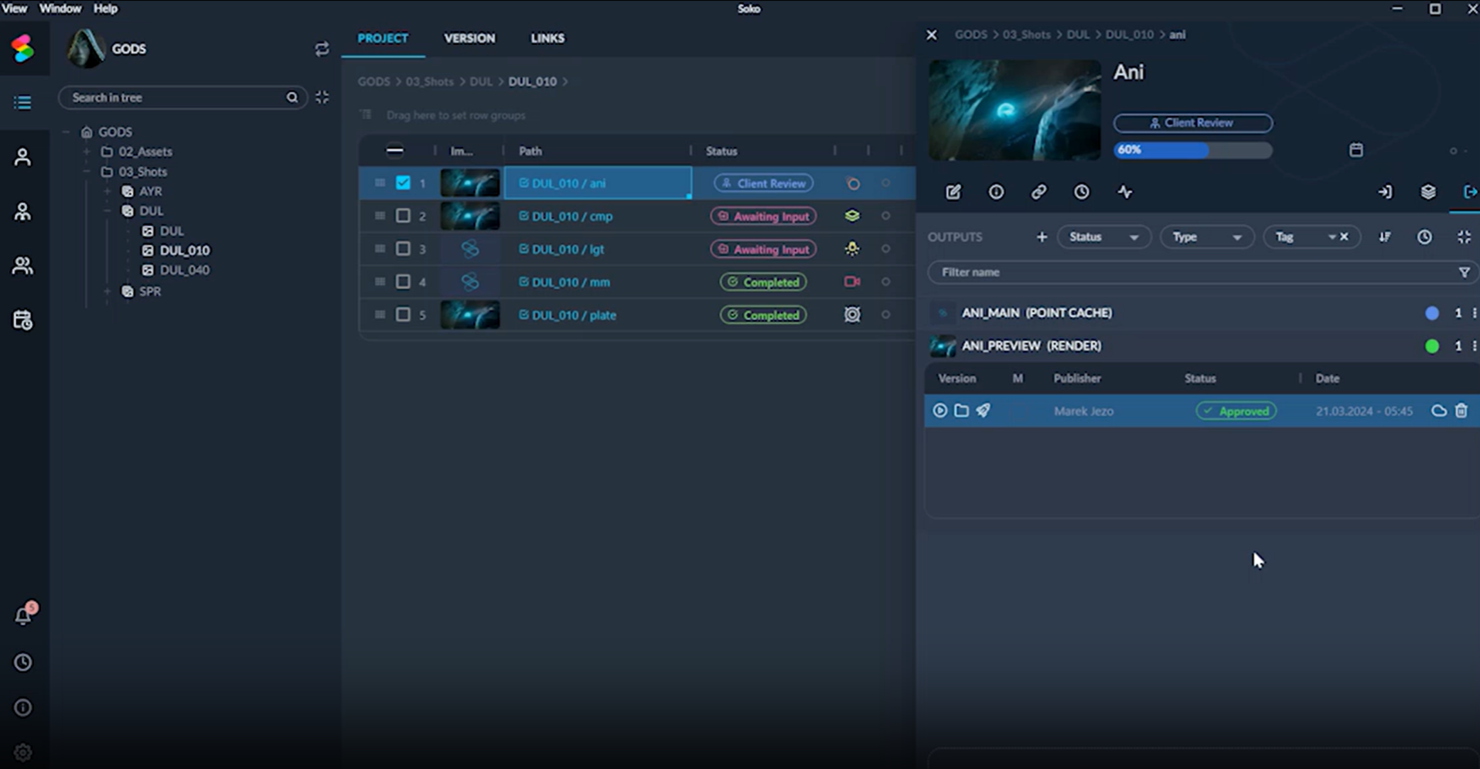1480x769 pixels.
Task: Check the DUL_010 / mm row checkbox
Action: [403, 282]
